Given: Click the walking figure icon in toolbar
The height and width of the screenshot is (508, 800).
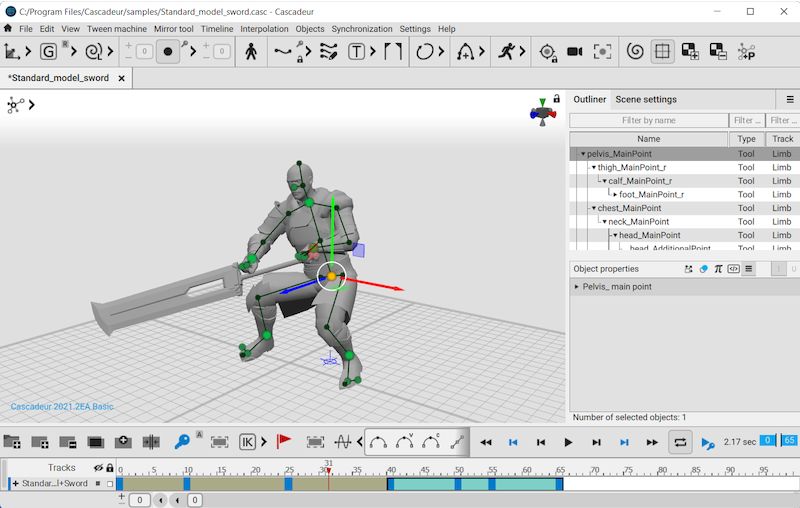Looking at the screenshot, I should tap(250, 51).
